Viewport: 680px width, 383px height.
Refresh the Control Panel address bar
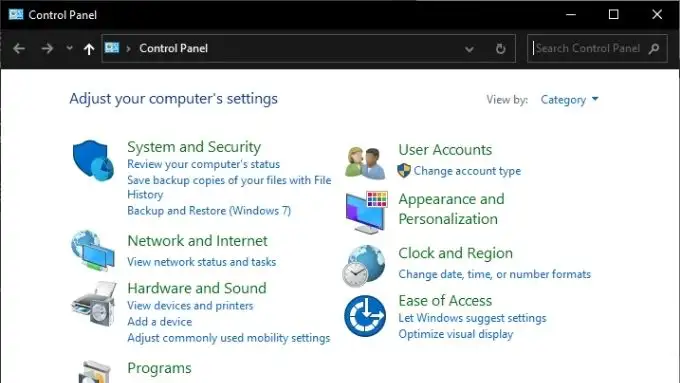click(x=500, y=49)
